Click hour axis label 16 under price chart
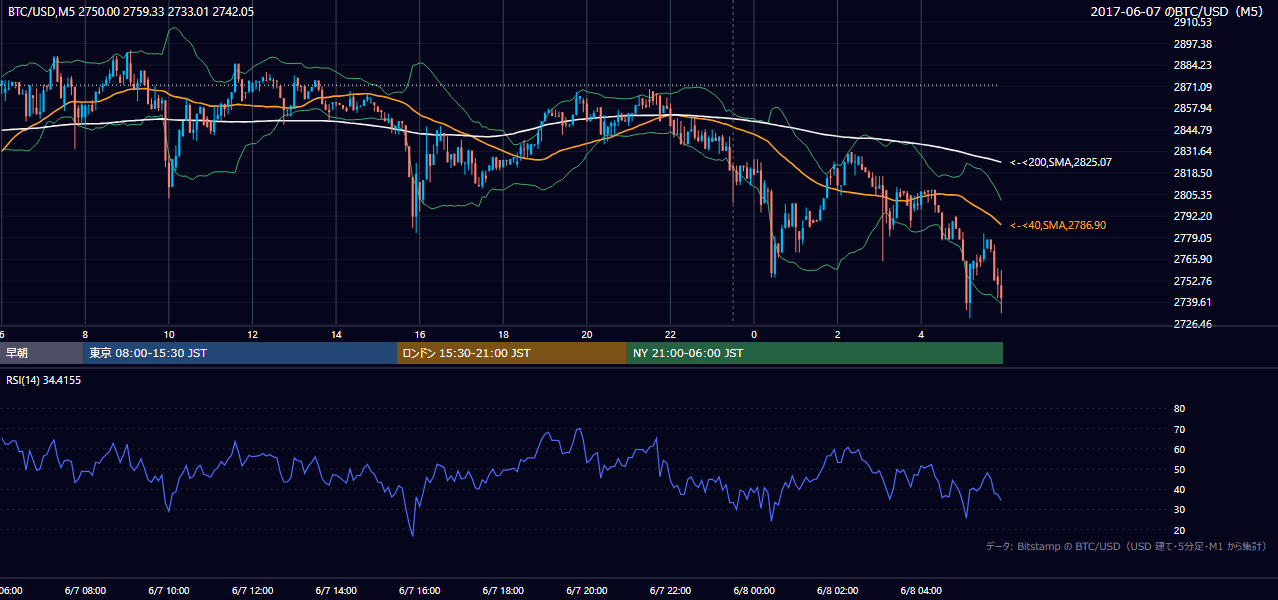 (420, 335)
